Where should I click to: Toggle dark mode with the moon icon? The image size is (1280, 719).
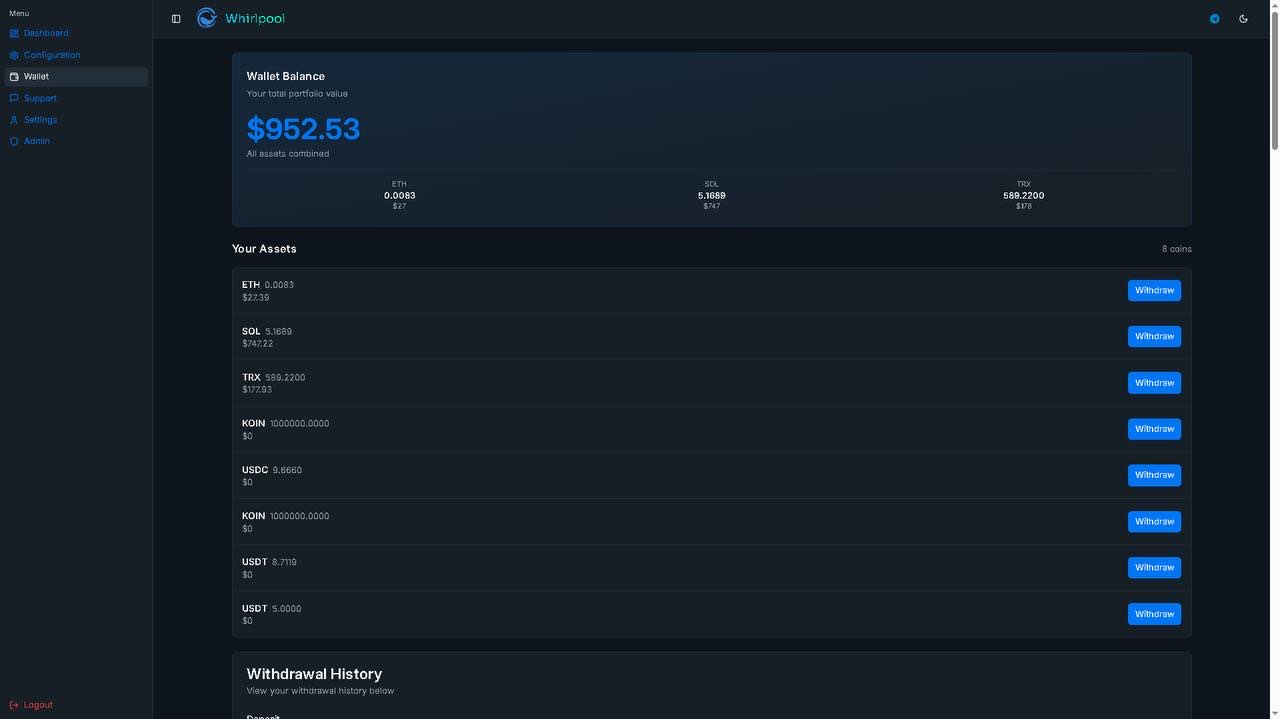pos(1243,19)
